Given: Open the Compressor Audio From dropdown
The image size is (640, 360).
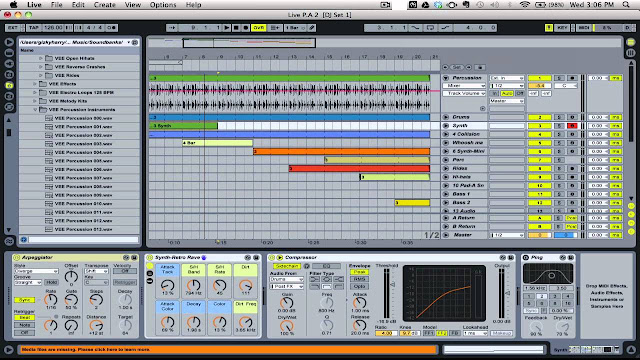Looking at the screenshot, I should click(x=287, y=280).
